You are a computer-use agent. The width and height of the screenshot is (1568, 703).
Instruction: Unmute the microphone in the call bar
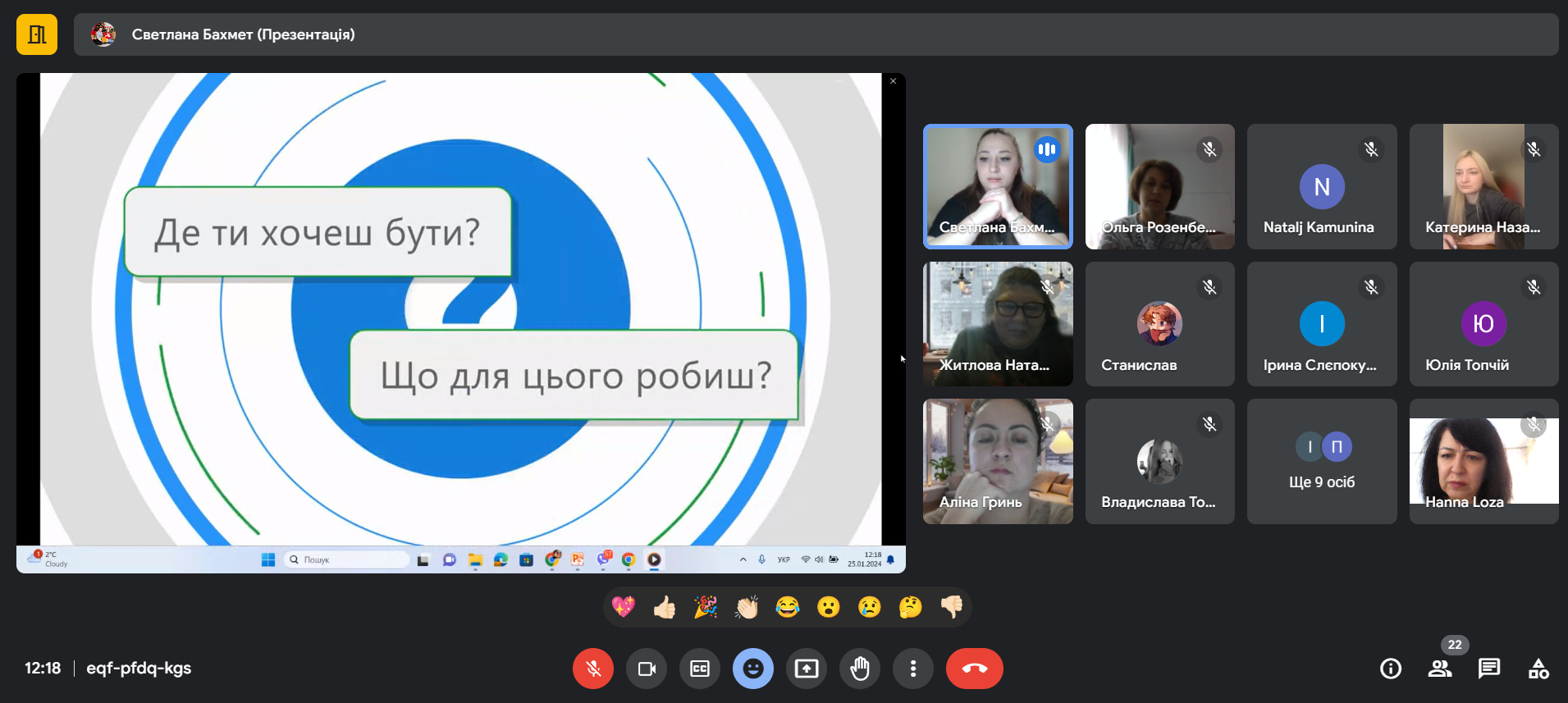[593, 669]
